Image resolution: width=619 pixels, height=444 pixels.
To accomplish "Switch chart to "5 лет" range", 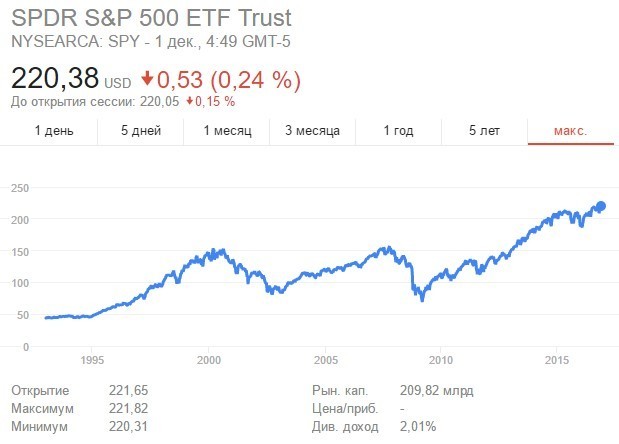I will pyautogui.click(x=485, y=131).
